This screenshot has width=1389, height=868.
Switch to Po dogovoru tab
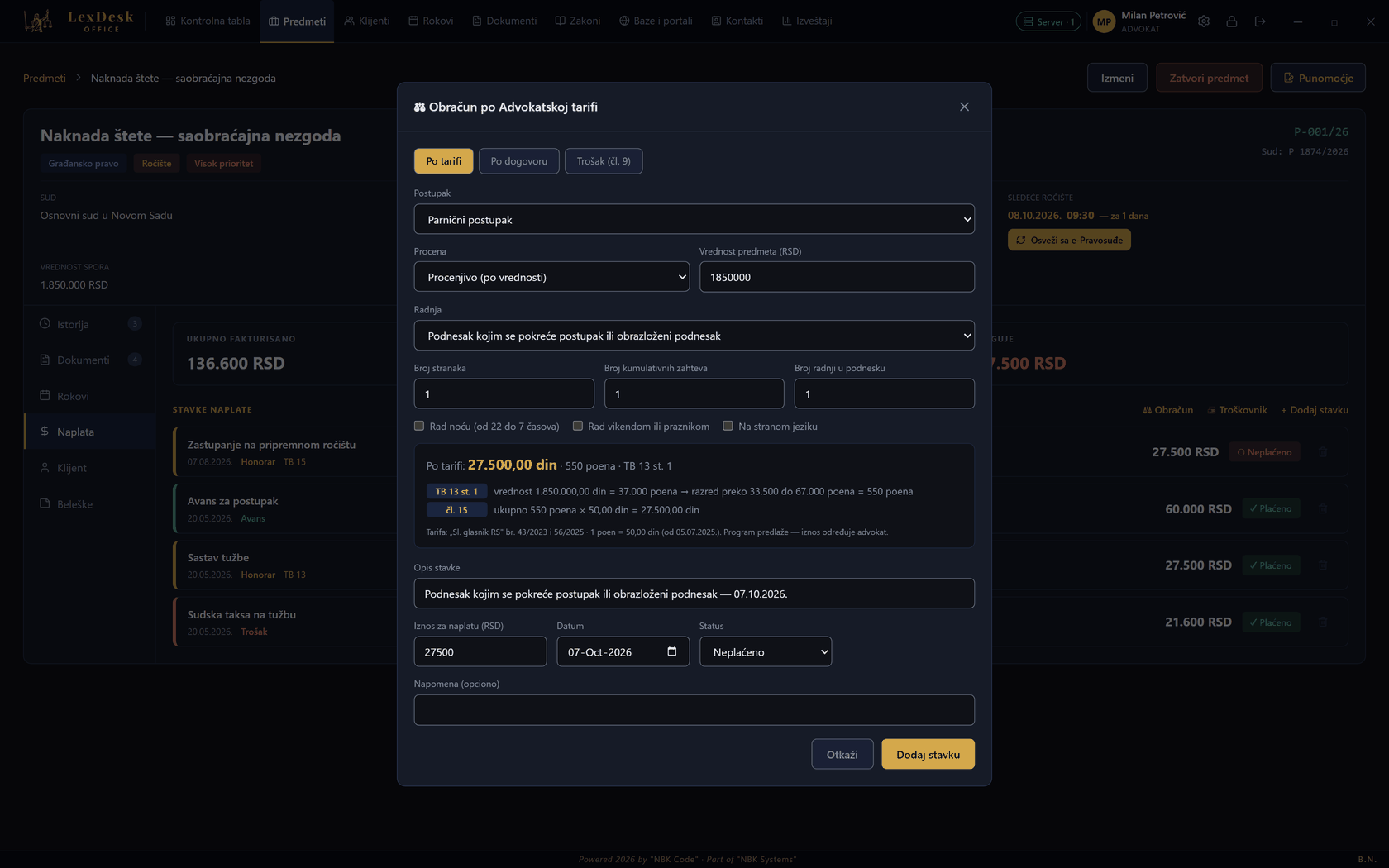[519, 161]
